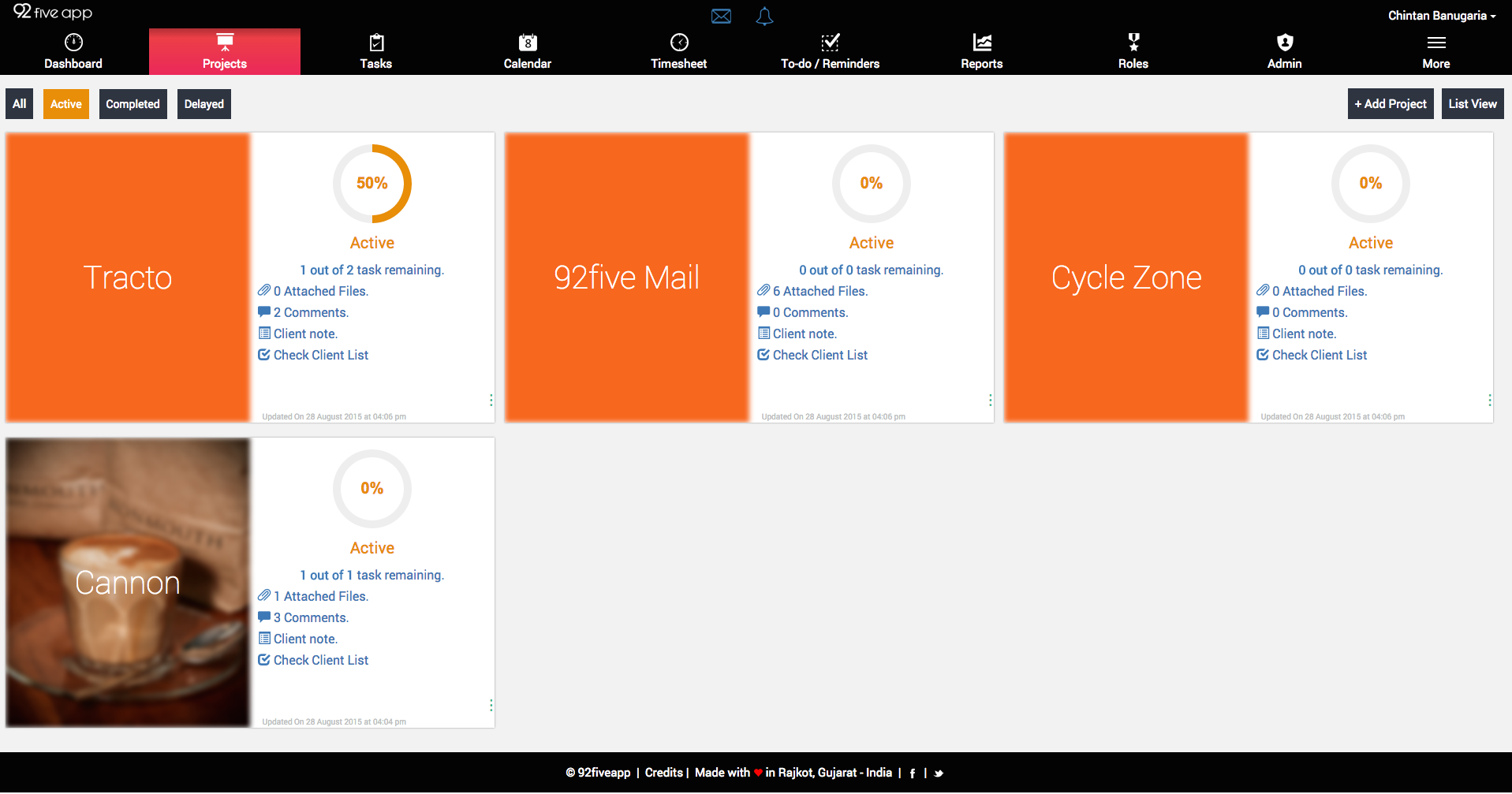This screenshot has width=1512, height=794.
Task: Open 3 Comments link in Cannon card
Action: click(x=311, y=617)
